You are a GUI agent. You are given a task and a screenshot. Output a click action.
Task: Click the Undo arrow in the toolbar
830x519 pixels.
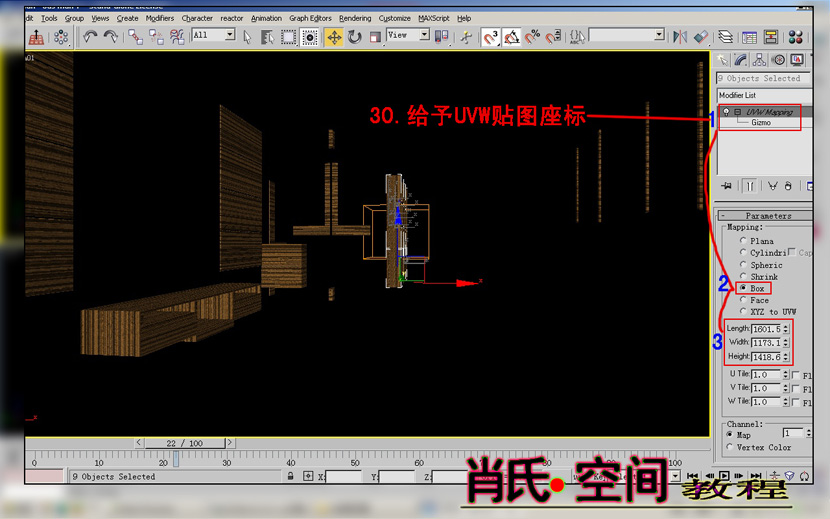[x=90, y=37]
